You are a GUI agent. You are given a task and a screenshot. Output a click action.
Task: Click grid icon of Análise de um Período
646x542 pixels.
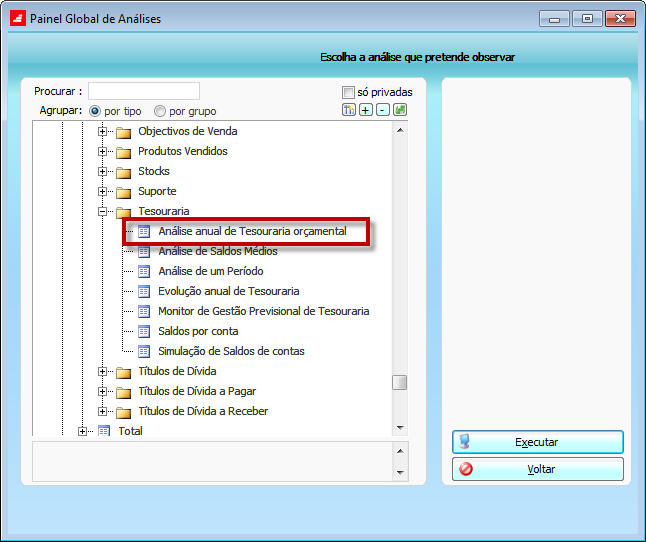click(x=144, y=271)
